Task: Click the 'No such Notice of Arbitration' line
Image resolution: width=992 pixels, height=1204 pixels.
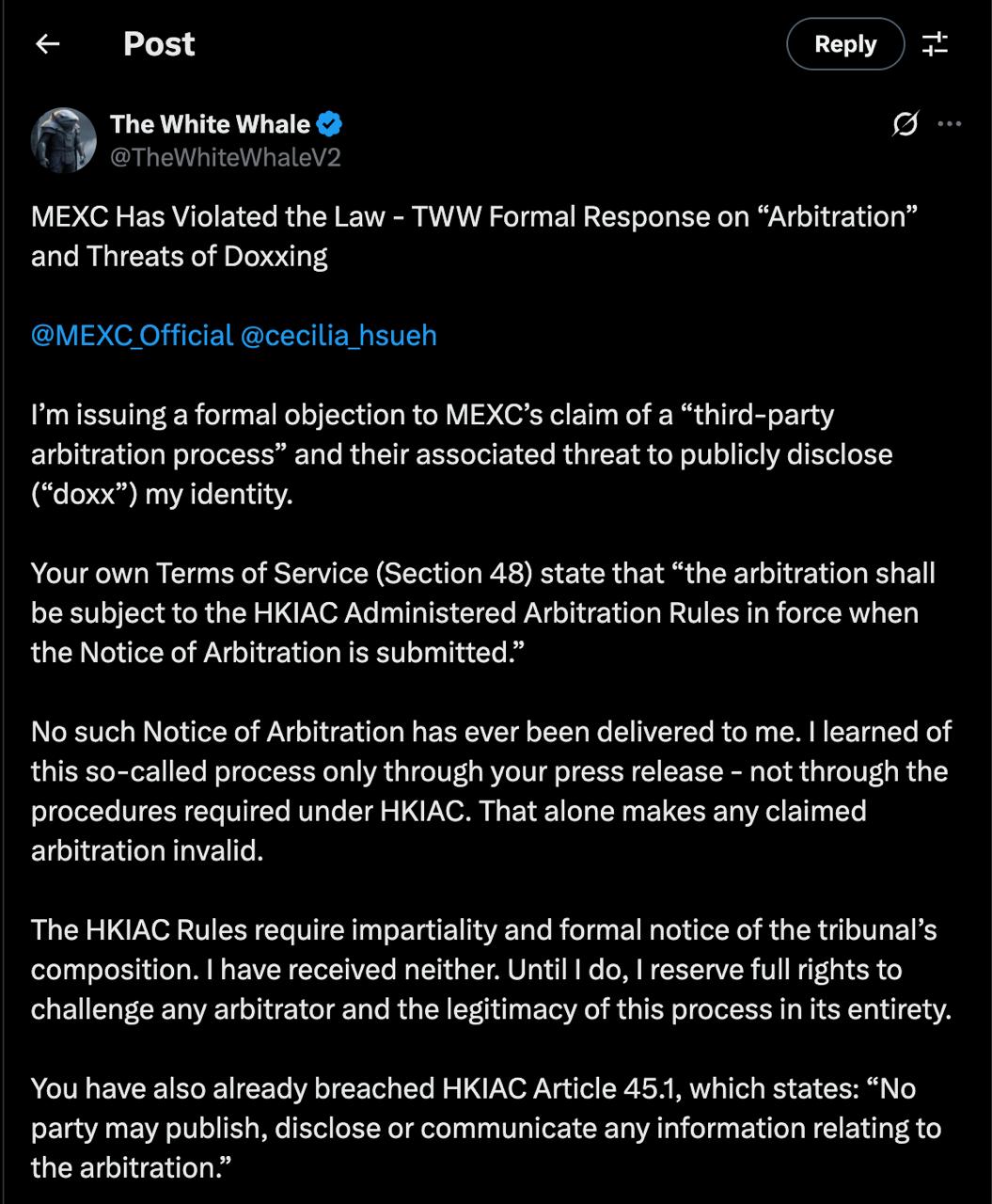Action: pos(491,731)
